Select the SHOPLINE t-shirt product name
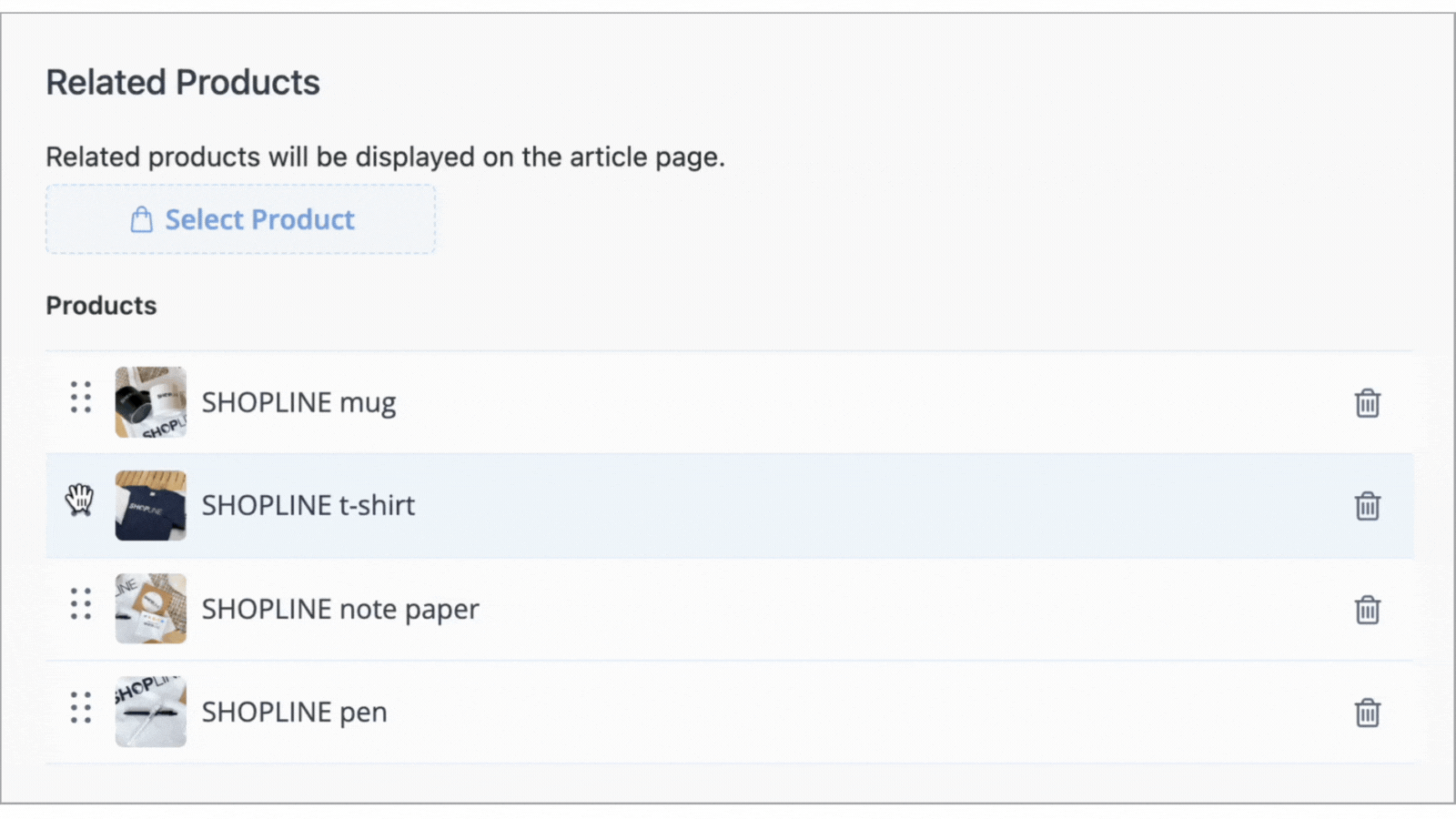 (x=308, y=505)
